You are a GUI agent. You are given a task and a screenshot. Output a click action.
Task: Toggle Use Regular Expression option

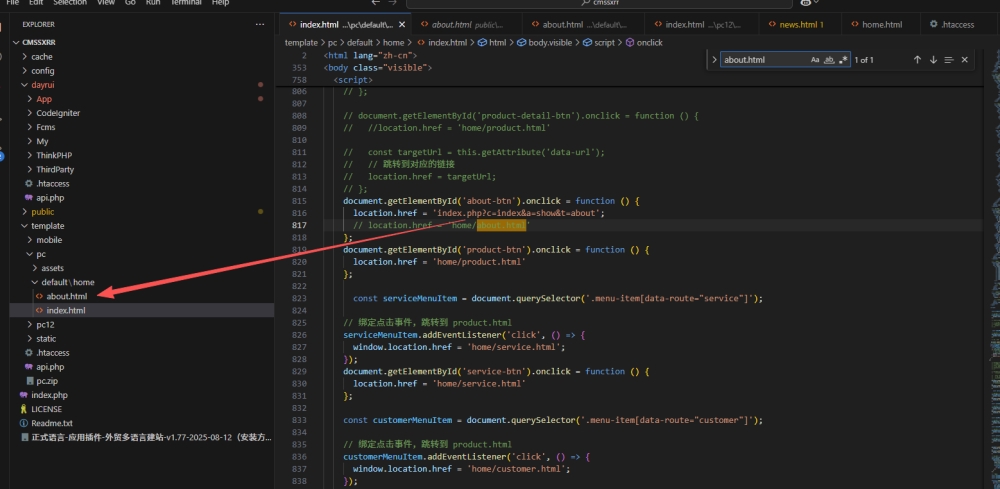coord(843,60)
